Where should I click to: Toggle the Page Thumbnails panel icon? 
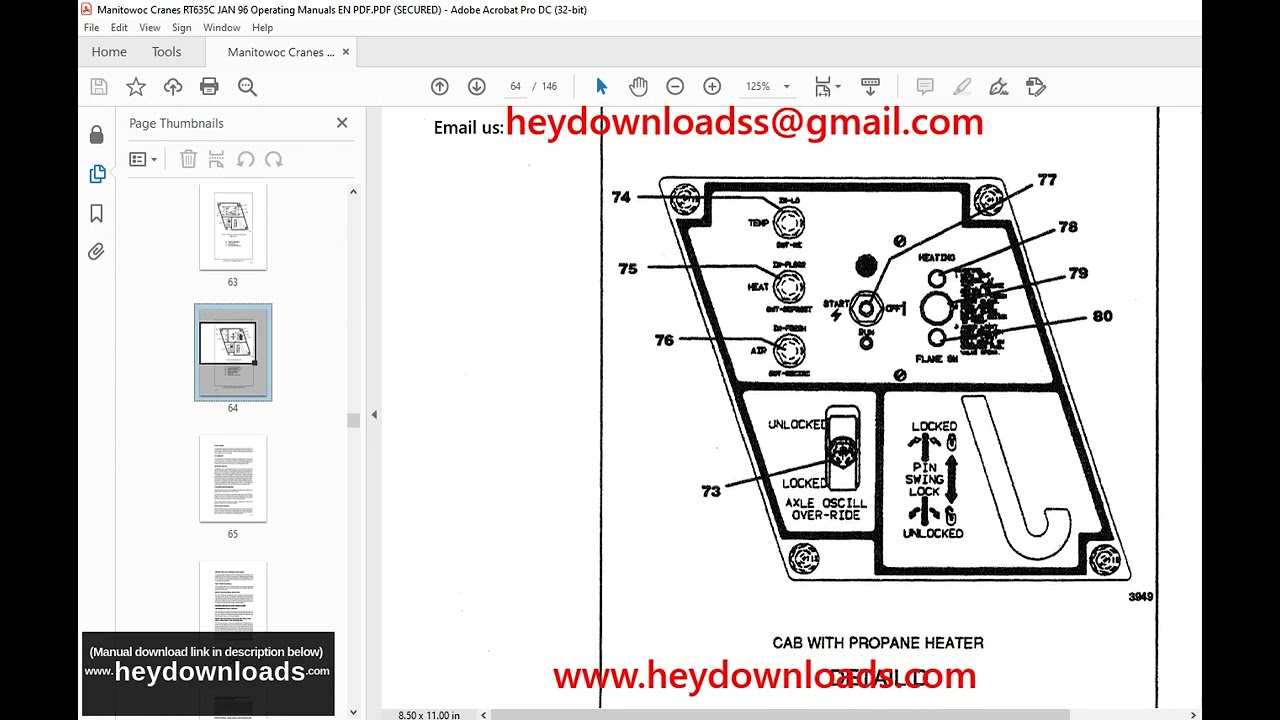[97, 174]
